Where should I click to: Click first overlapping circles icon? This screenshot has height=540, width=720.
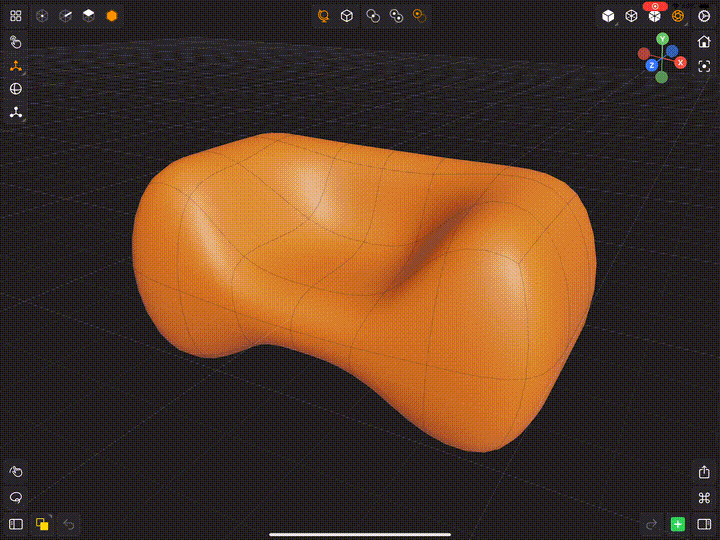[373, 16]
